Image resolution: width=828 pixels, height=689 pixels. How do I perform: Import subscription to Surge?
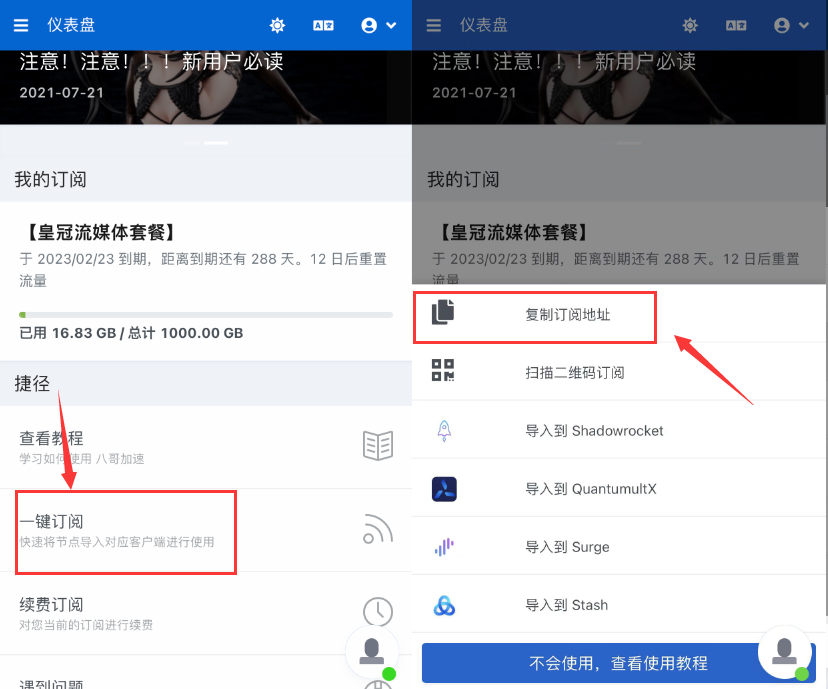(619, 546)
